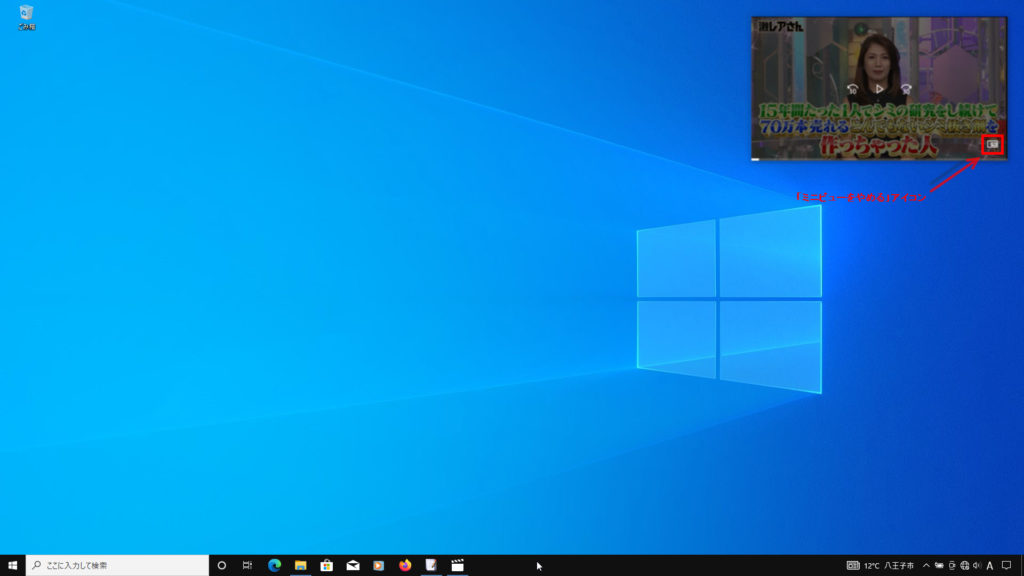This screenshot has width=1024, height=576.
Task: Skip back 10 seconds in mini player
Action: [853, 88]
